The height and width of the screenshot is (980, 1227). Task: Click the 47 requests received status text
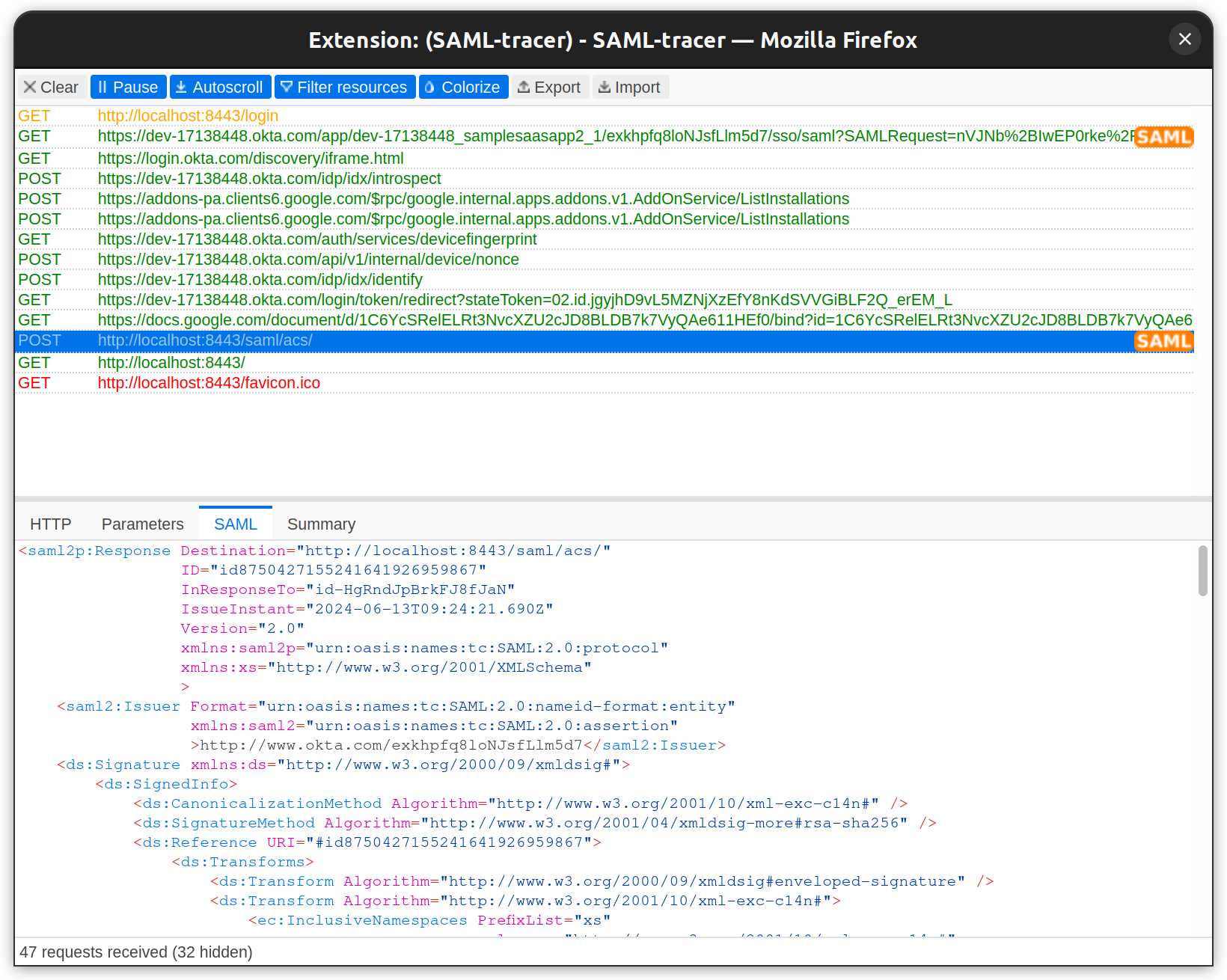point(136,952)
